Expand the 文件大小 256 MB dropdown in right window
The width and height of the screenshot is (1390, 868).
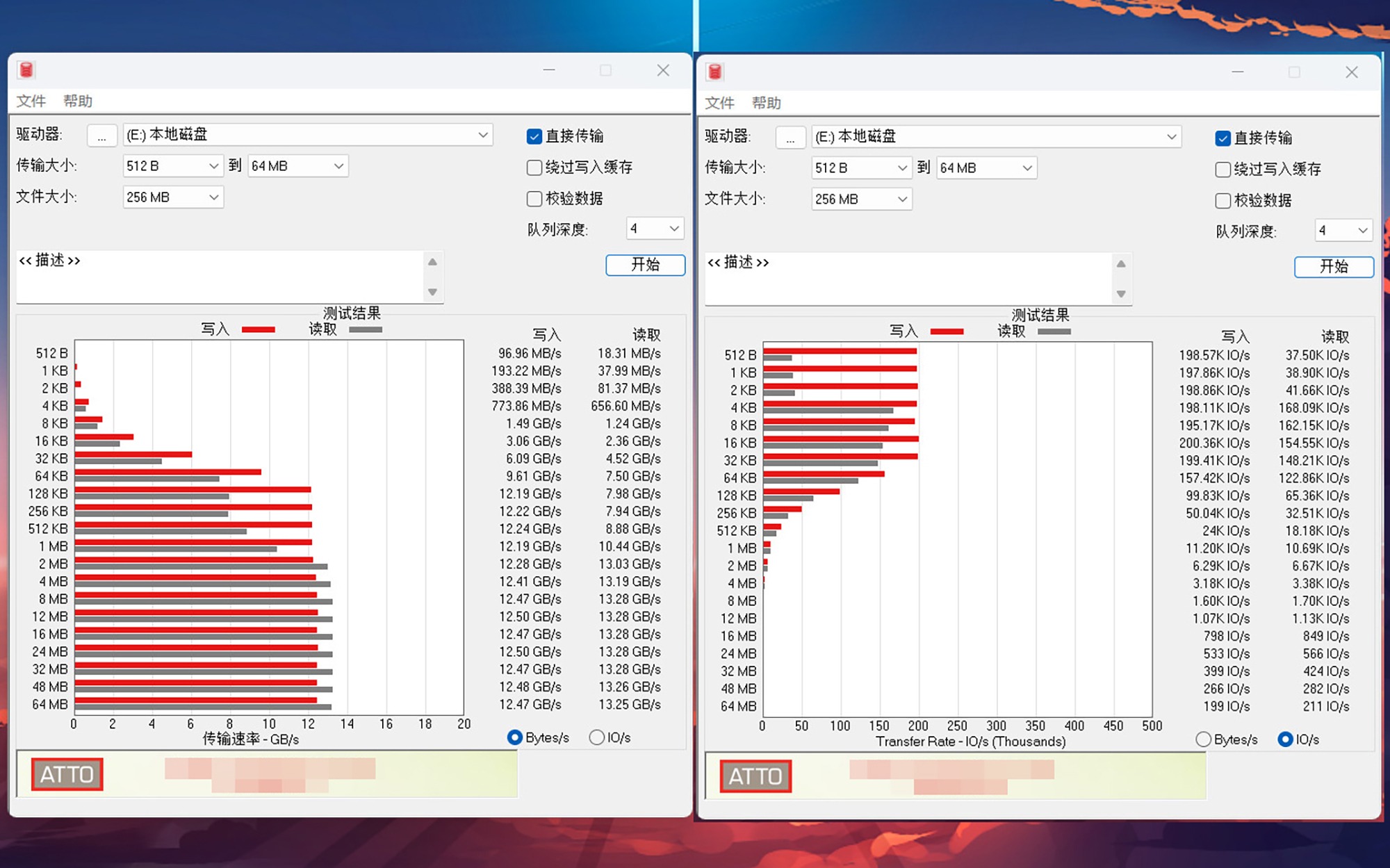(861, 199)
